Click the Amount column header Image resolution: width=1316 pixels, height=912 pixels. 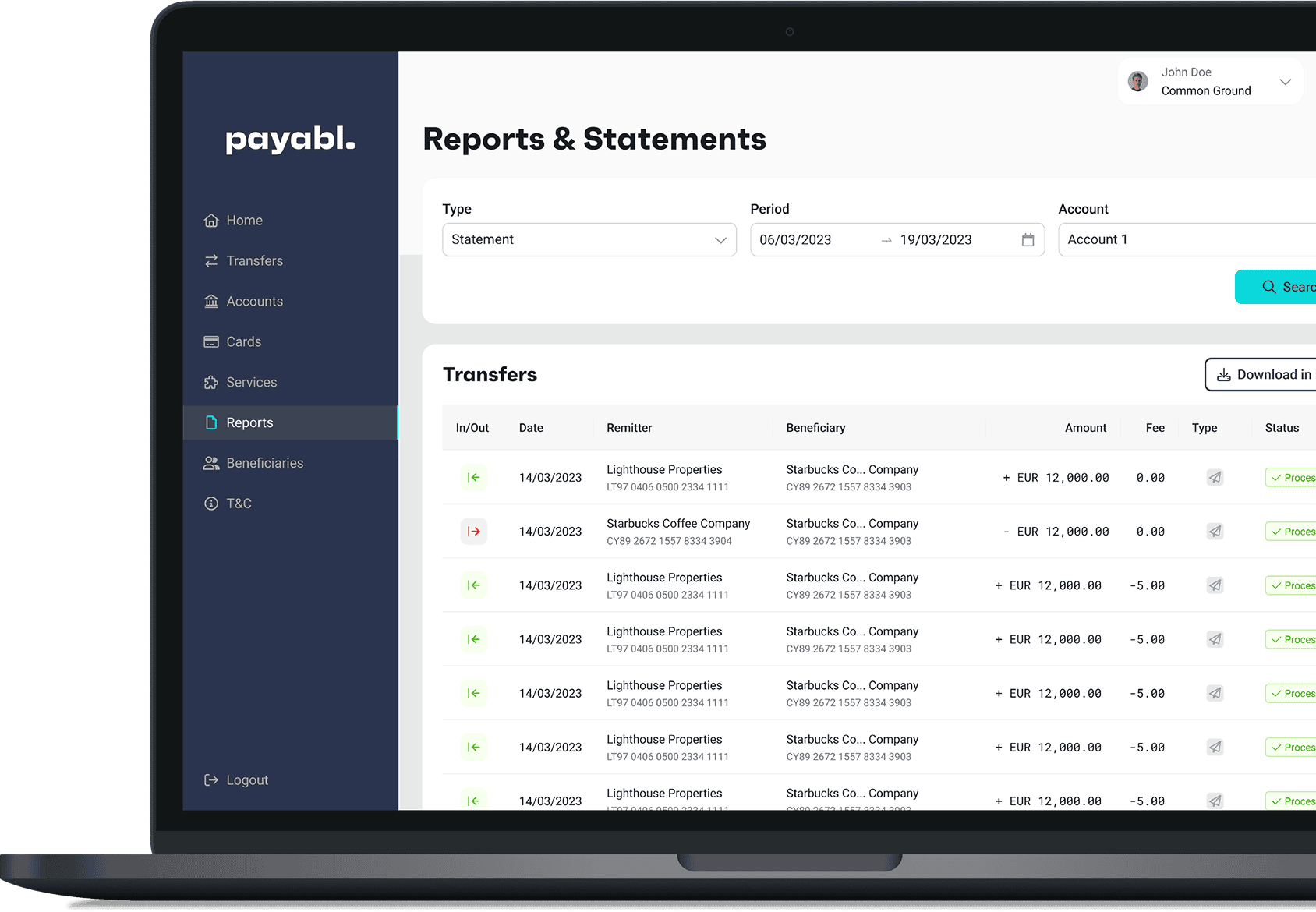point(1085,428)
